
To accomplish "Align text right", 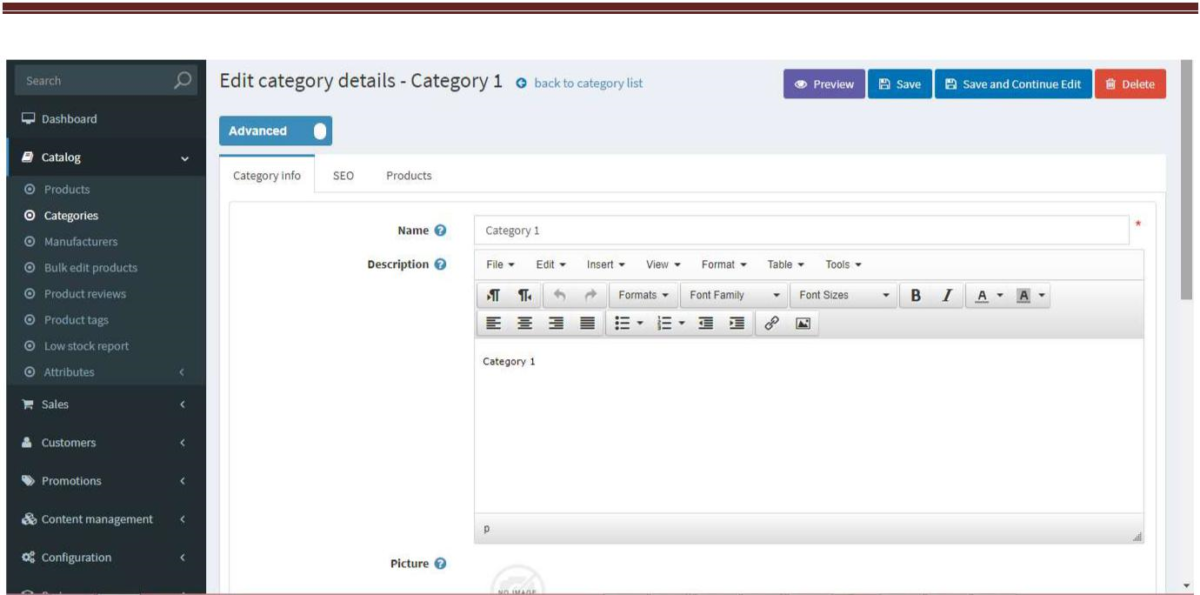I will pyautogui.click(x=556, y=323).
